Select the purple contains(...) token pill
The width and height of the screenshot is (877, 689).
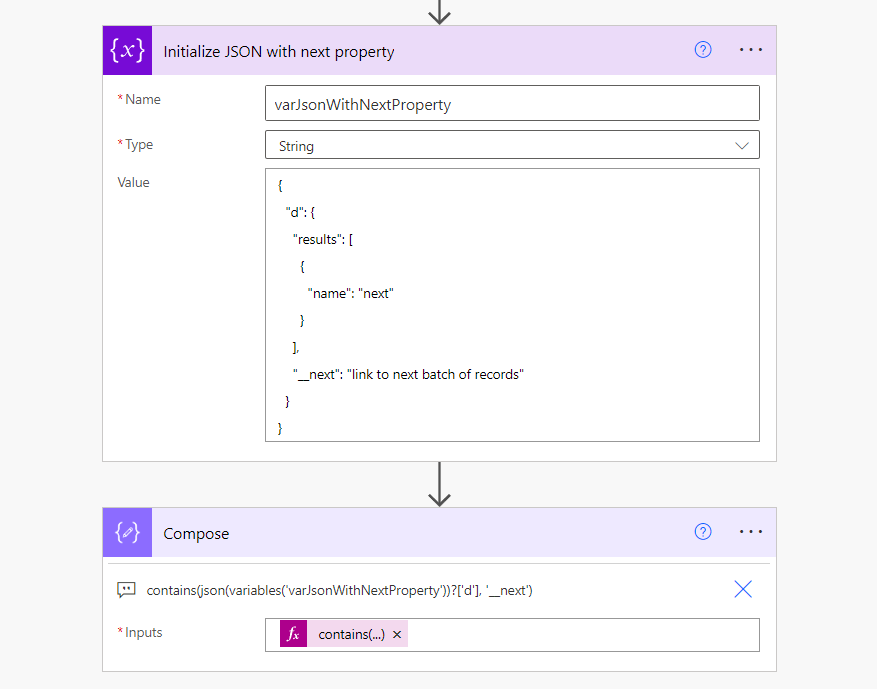tap(340, 634)
